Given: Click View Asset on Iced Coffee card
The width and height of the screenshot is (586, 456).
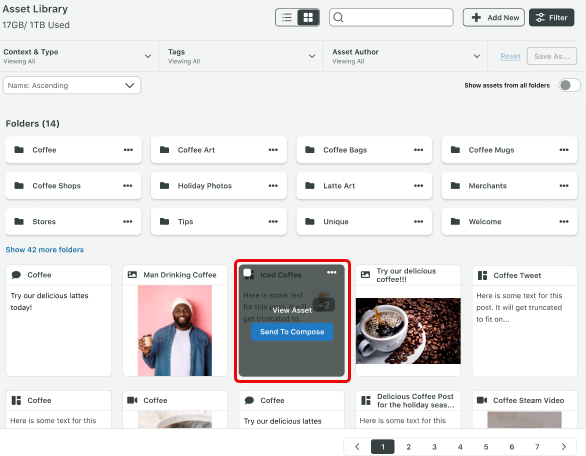Looking at the screenshot, I should tap(292, 310).
